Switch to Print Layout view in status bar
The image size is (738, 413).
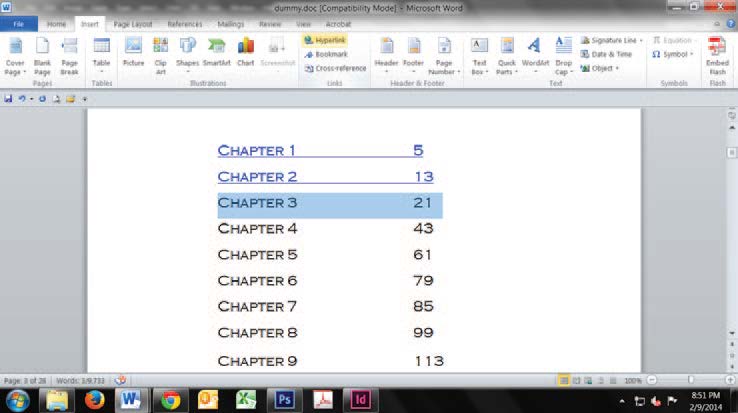click(x=564, y=381)
